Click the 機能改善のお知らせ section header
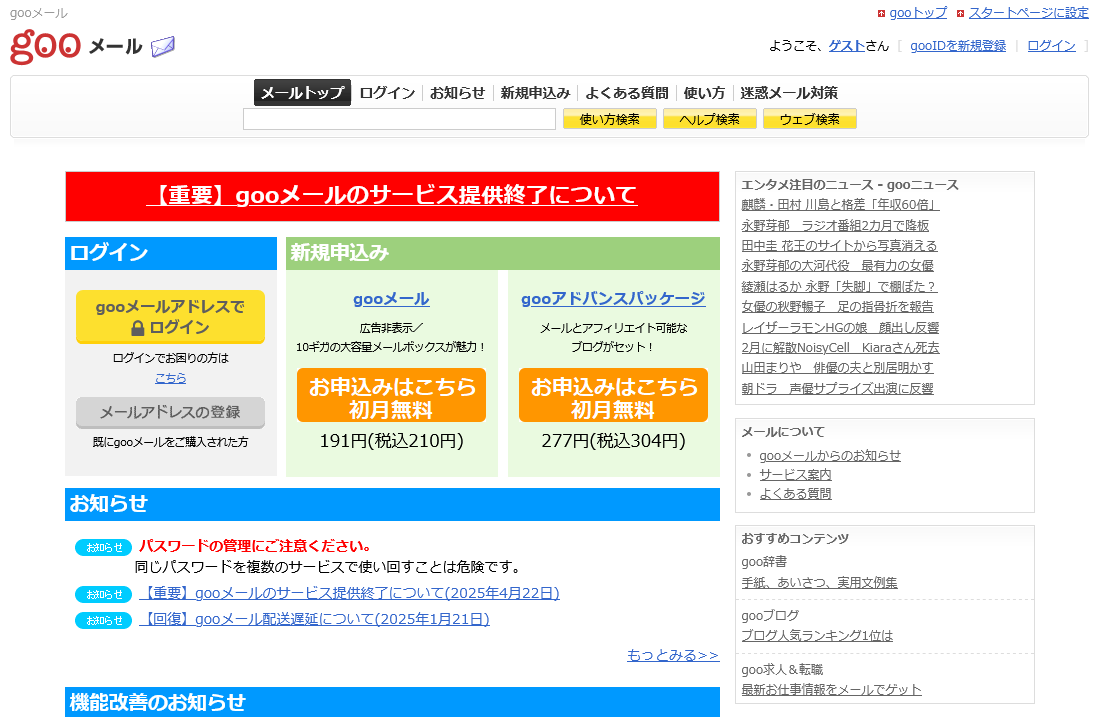Viewport: 1099px width, 717px height. click(392, 702)
